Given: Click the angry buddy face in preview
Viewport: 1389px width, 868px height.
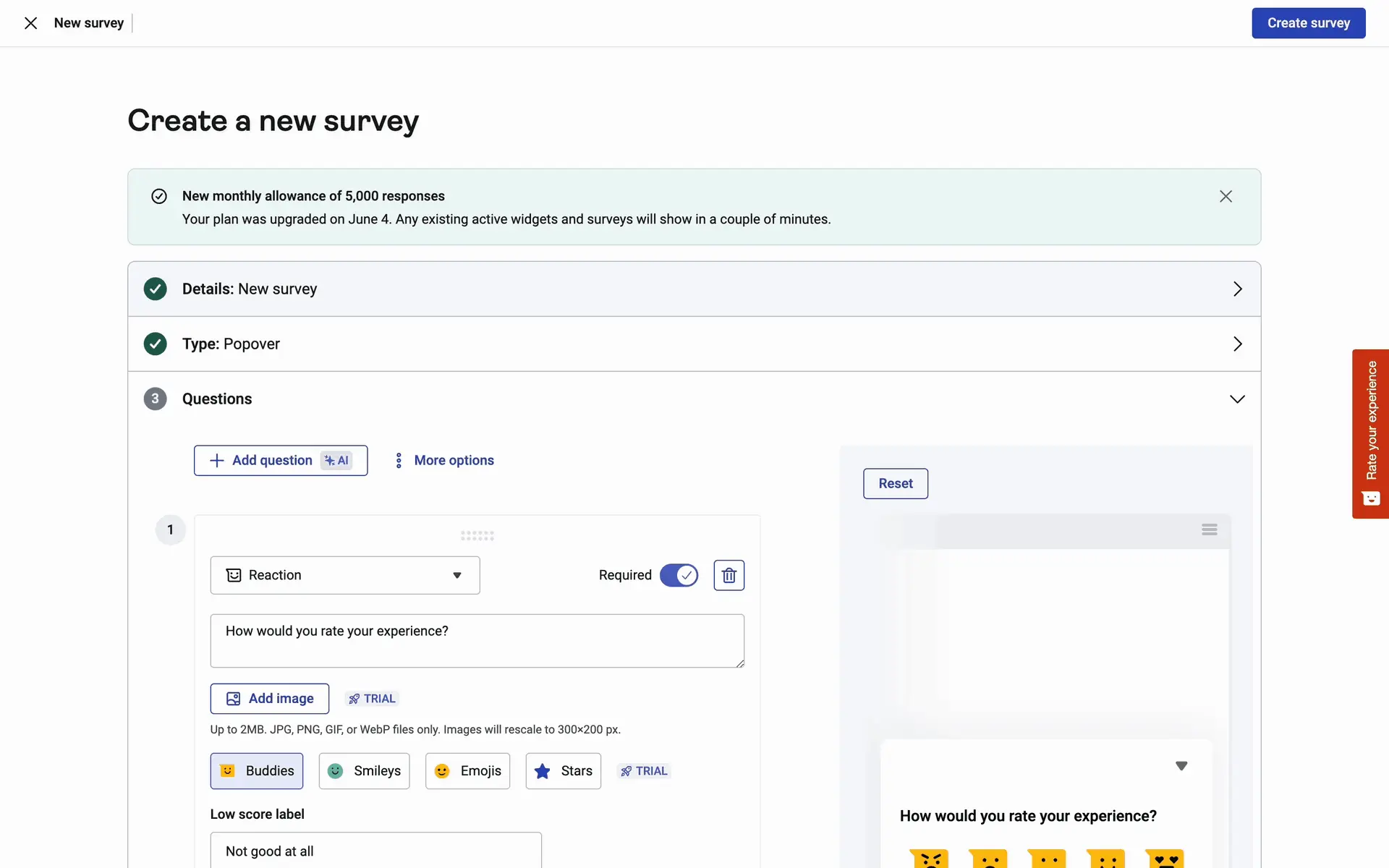Looking at the screenshot, I should [x=929, y=859].
